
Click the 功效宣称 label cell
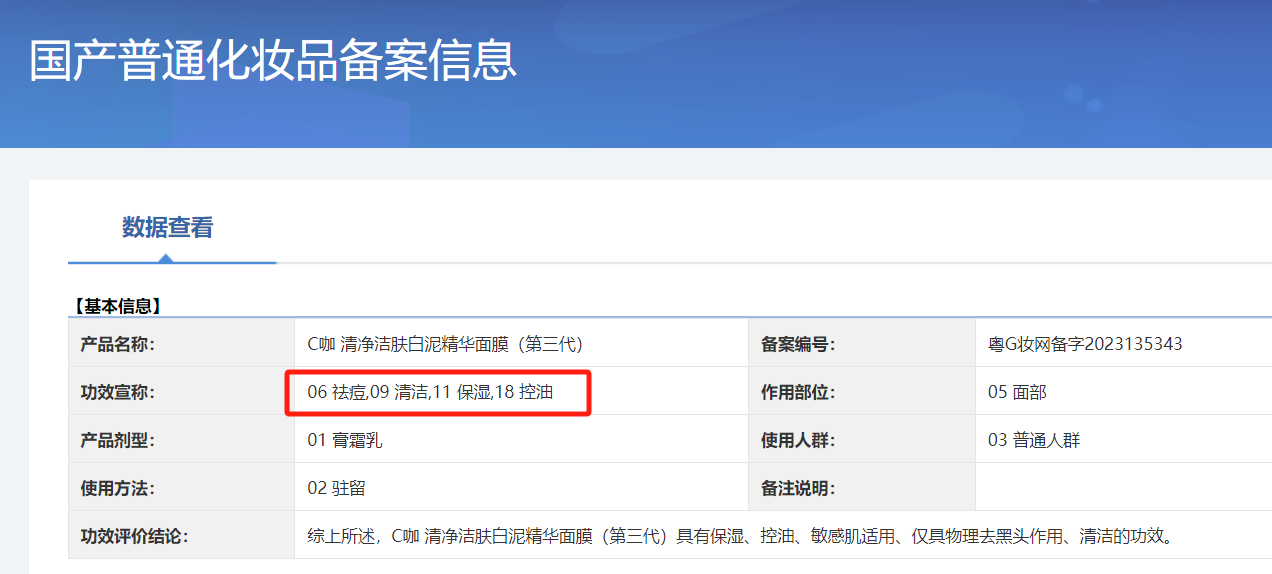tap(118, 392)
